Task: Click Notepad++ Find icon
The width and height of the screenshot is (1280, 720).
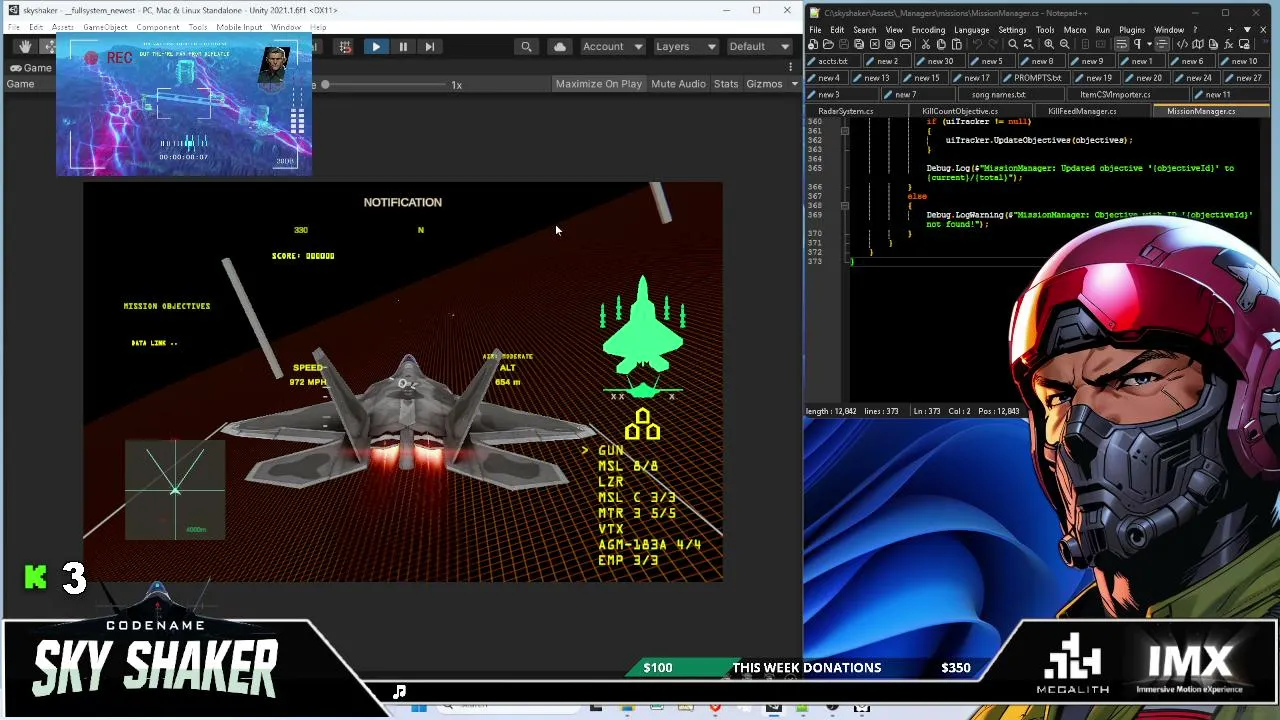Action: [x=1013, y=45]
